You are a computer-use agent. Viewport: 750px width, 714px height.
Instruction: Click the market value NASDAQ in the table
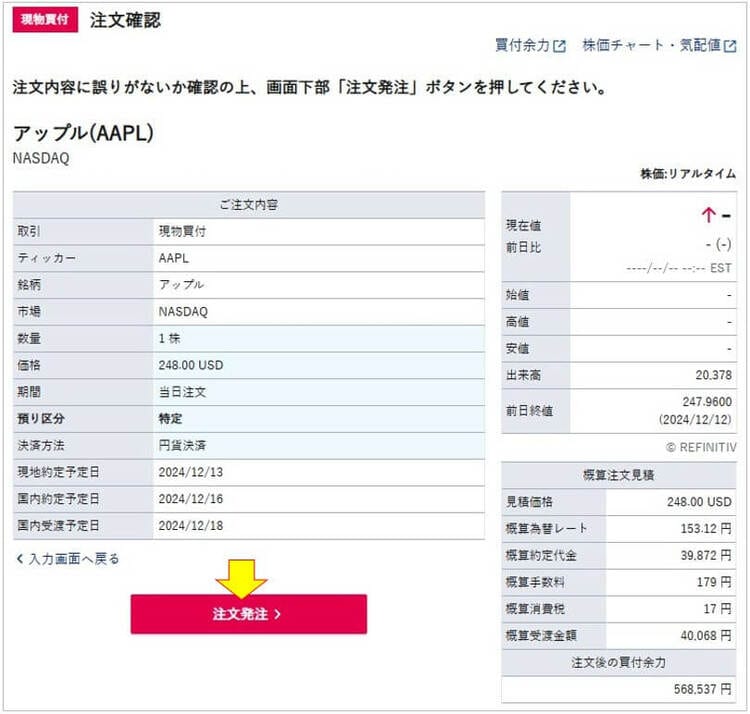click(183, 312)
